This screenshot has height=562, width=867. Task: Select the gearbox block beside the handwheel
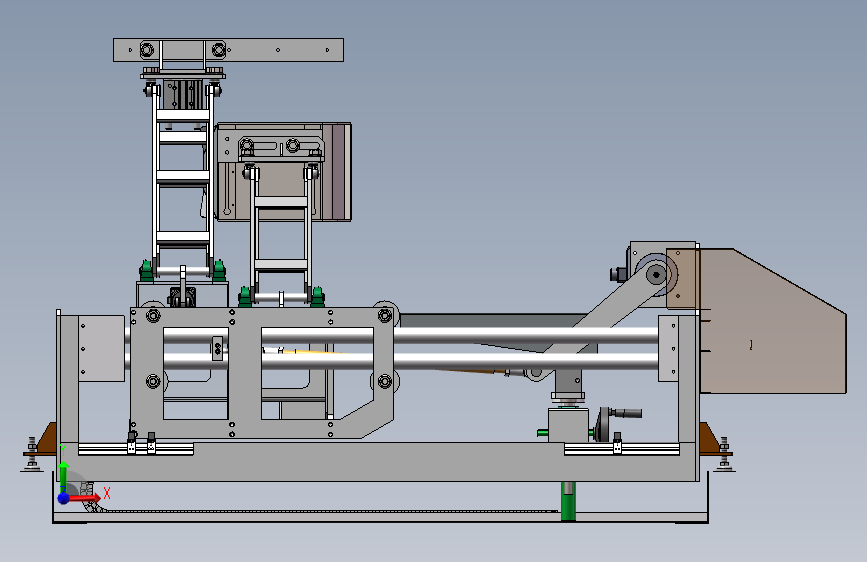[x=568, y=425]
